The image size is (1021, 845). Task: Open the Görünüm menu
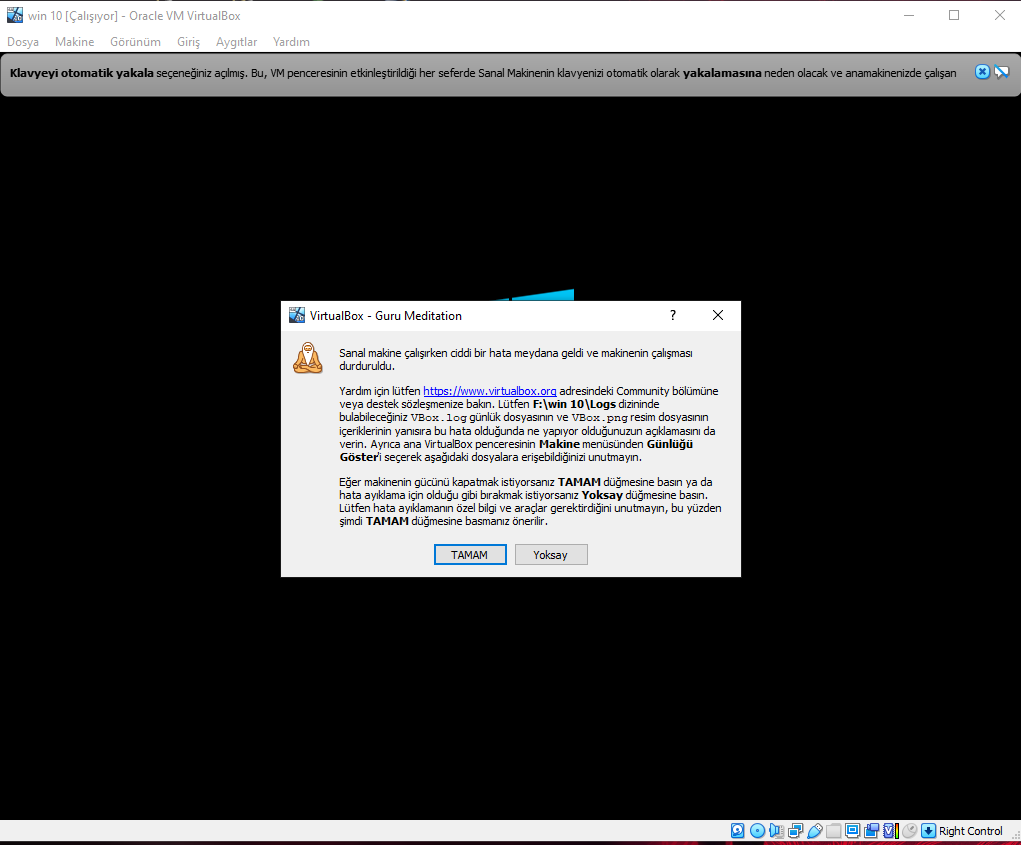tap(135, 42)
